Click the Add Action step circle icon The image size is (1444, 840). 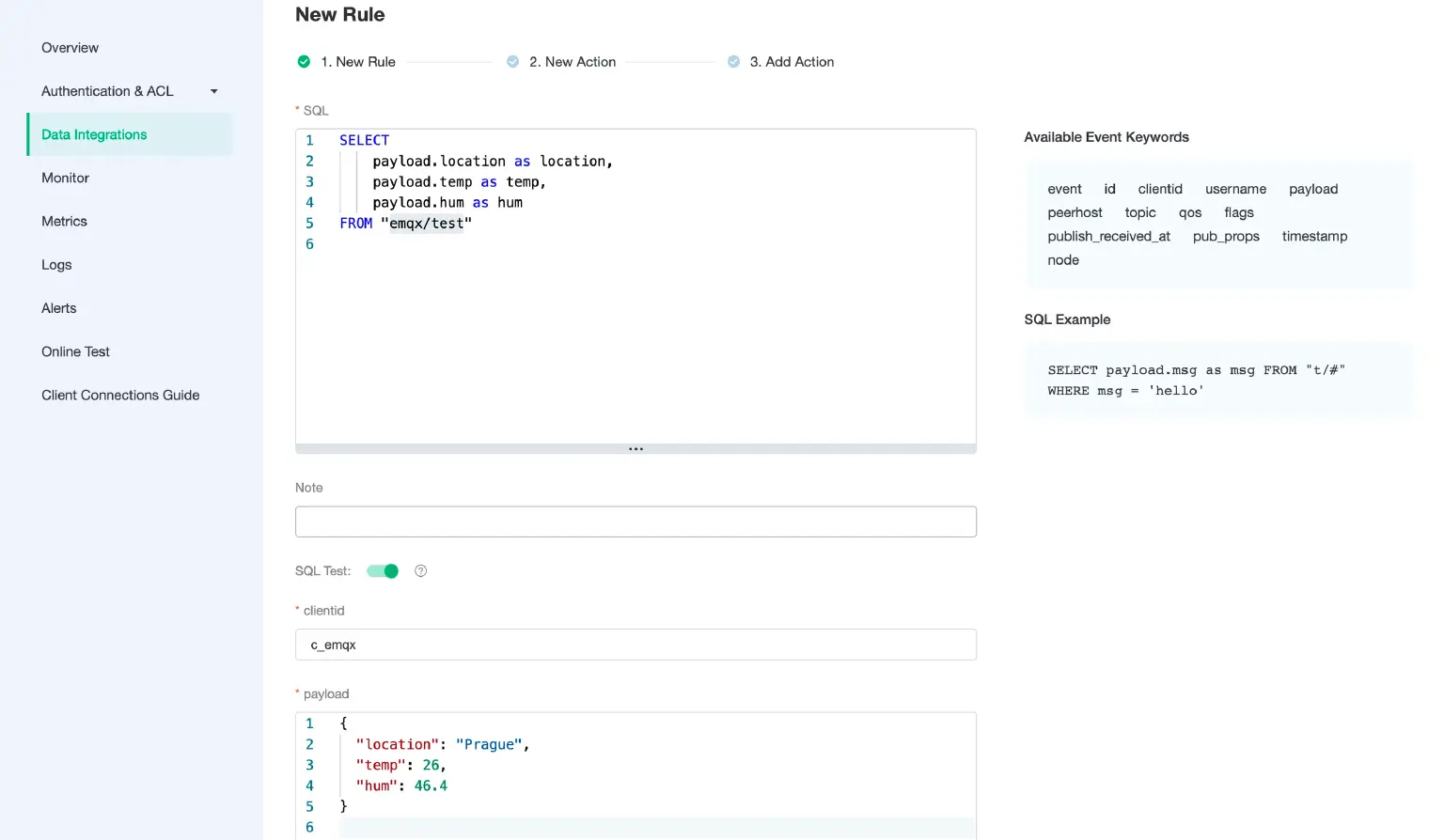[733, 62]
